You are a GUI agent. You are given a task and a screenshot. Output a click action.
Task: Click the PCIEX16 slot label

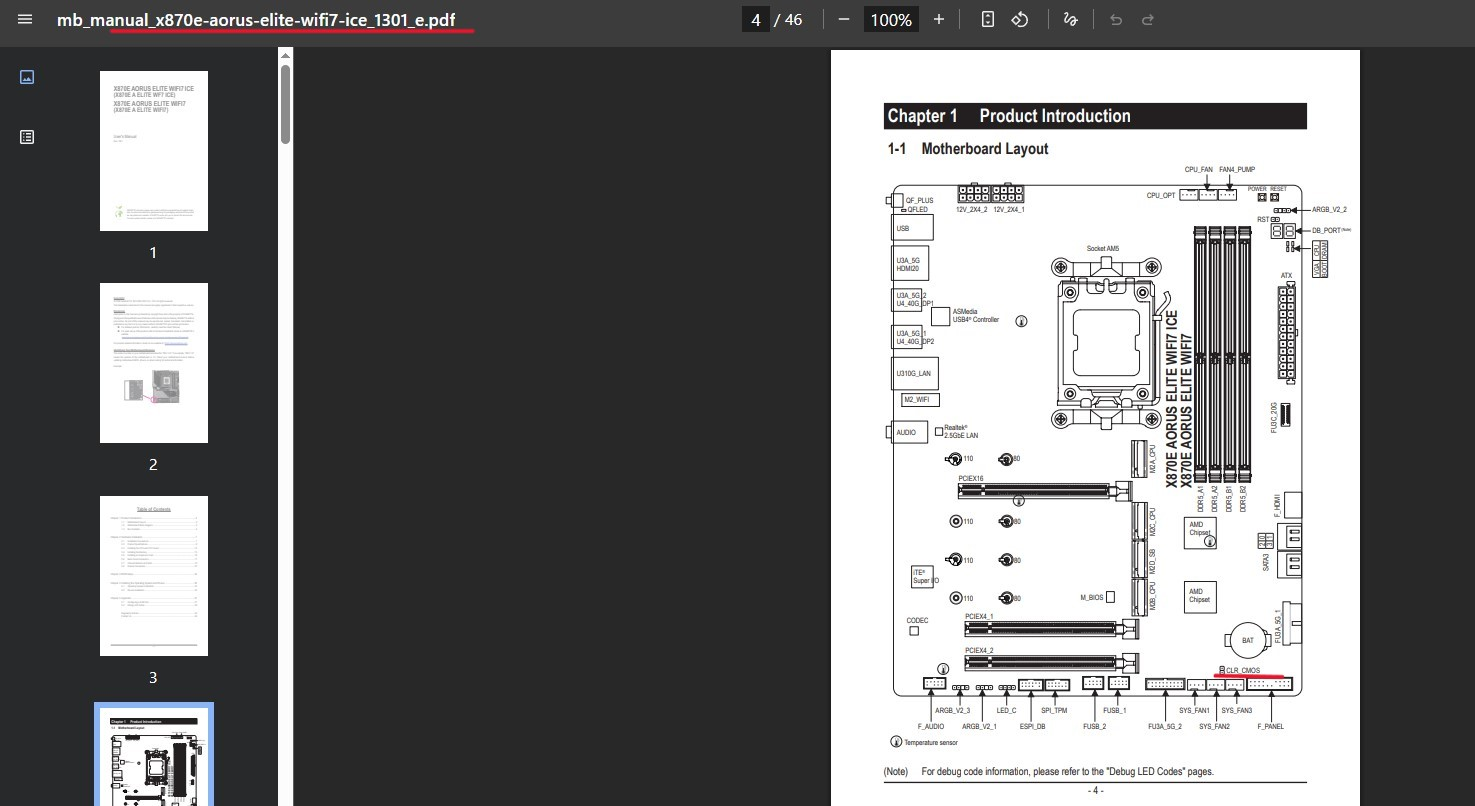coord(970,479)
